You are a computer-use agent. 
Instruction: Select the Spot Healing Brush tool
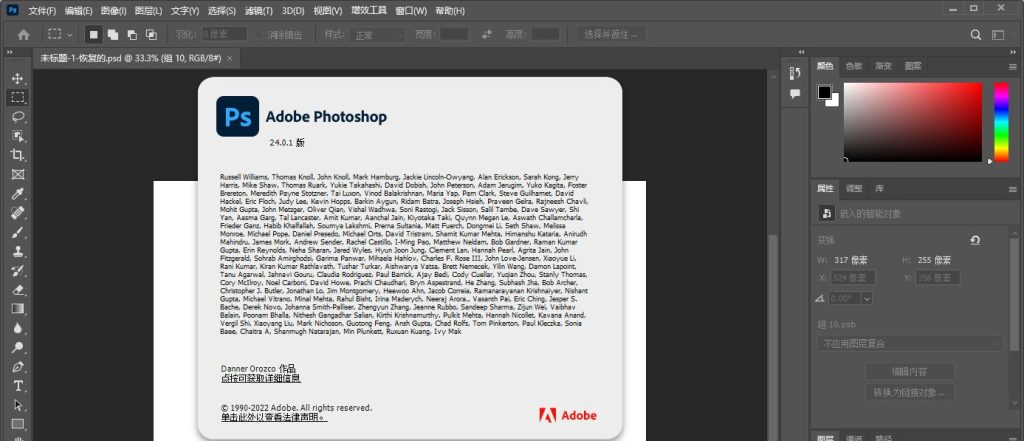click(x=18, y=212)
